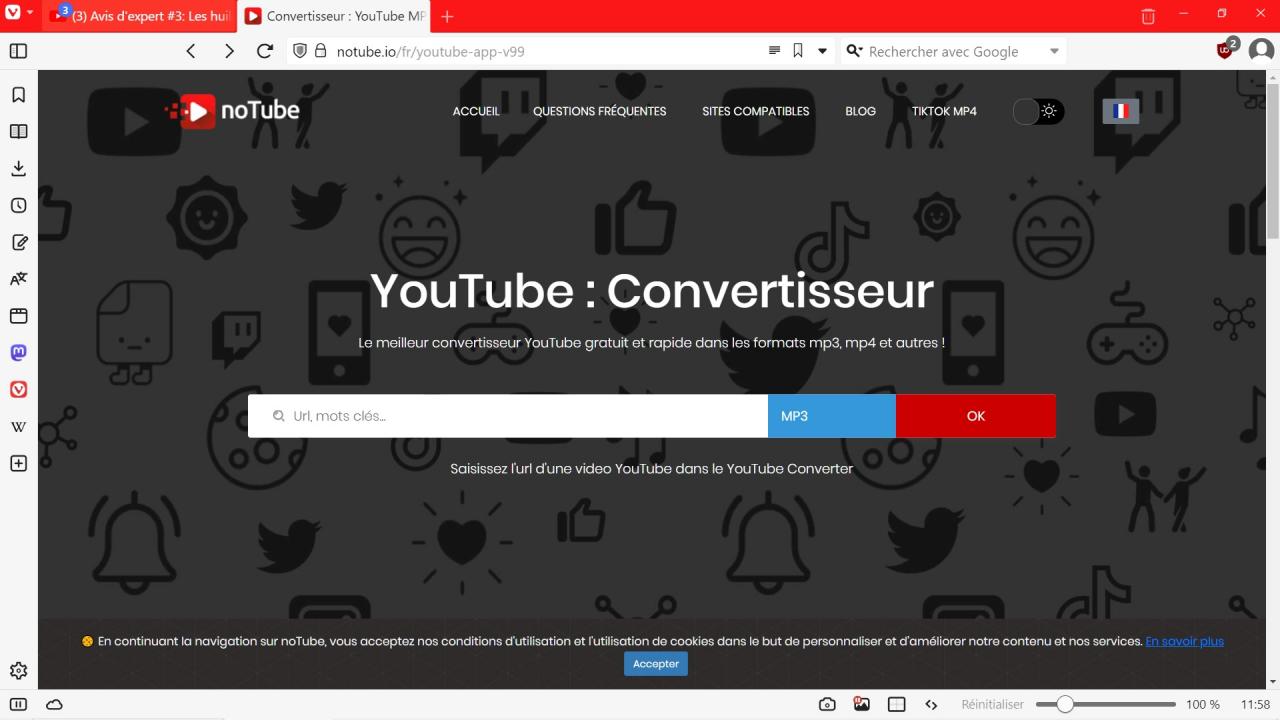The height and width of the screenshot is (720, 1280).
Task: Open TIKTOK MP4 page
Action: click(944, 111)
